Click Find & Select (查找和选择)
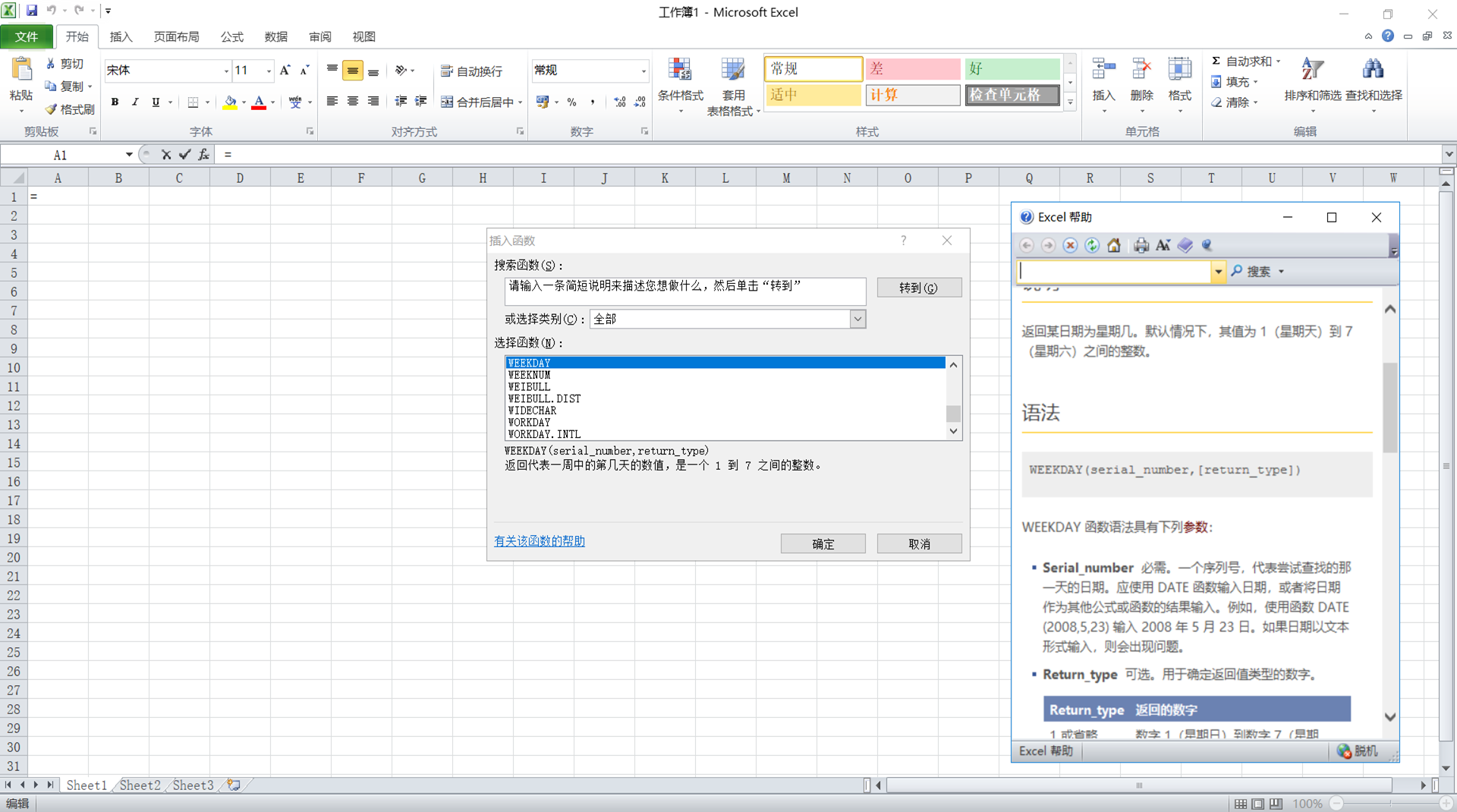This screenshot has height=812, width=1457. click(x=1374, y=83)
